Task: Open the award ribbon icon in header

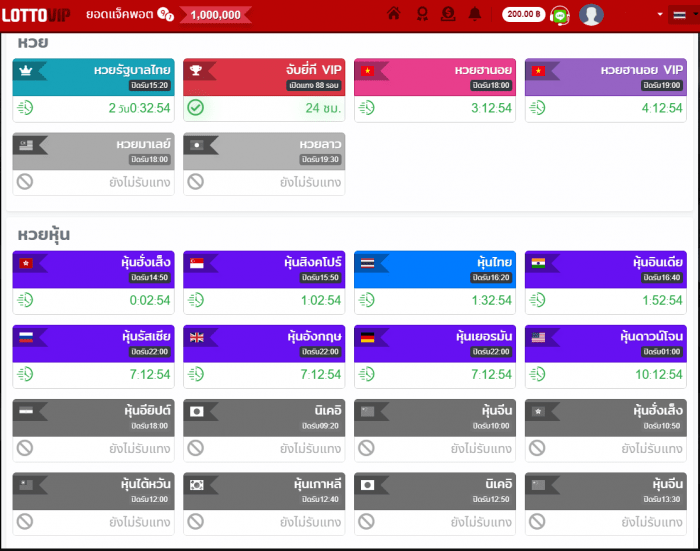Action: tap(422, 14)
